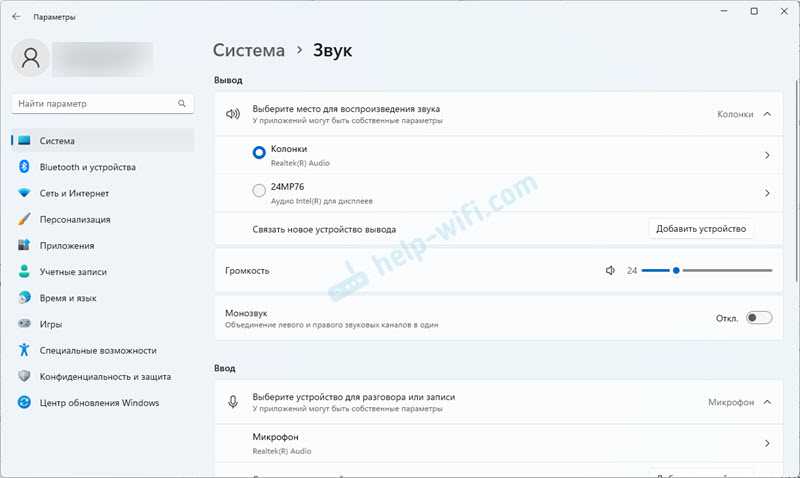Go to Время и язык

(x=103, y=297)
